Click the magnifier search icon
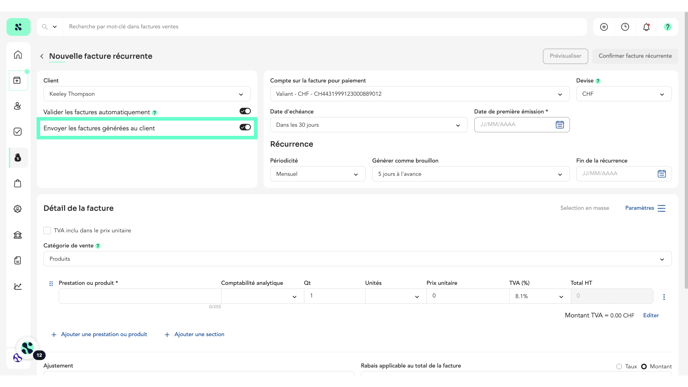688x387 pixels. 45,27
